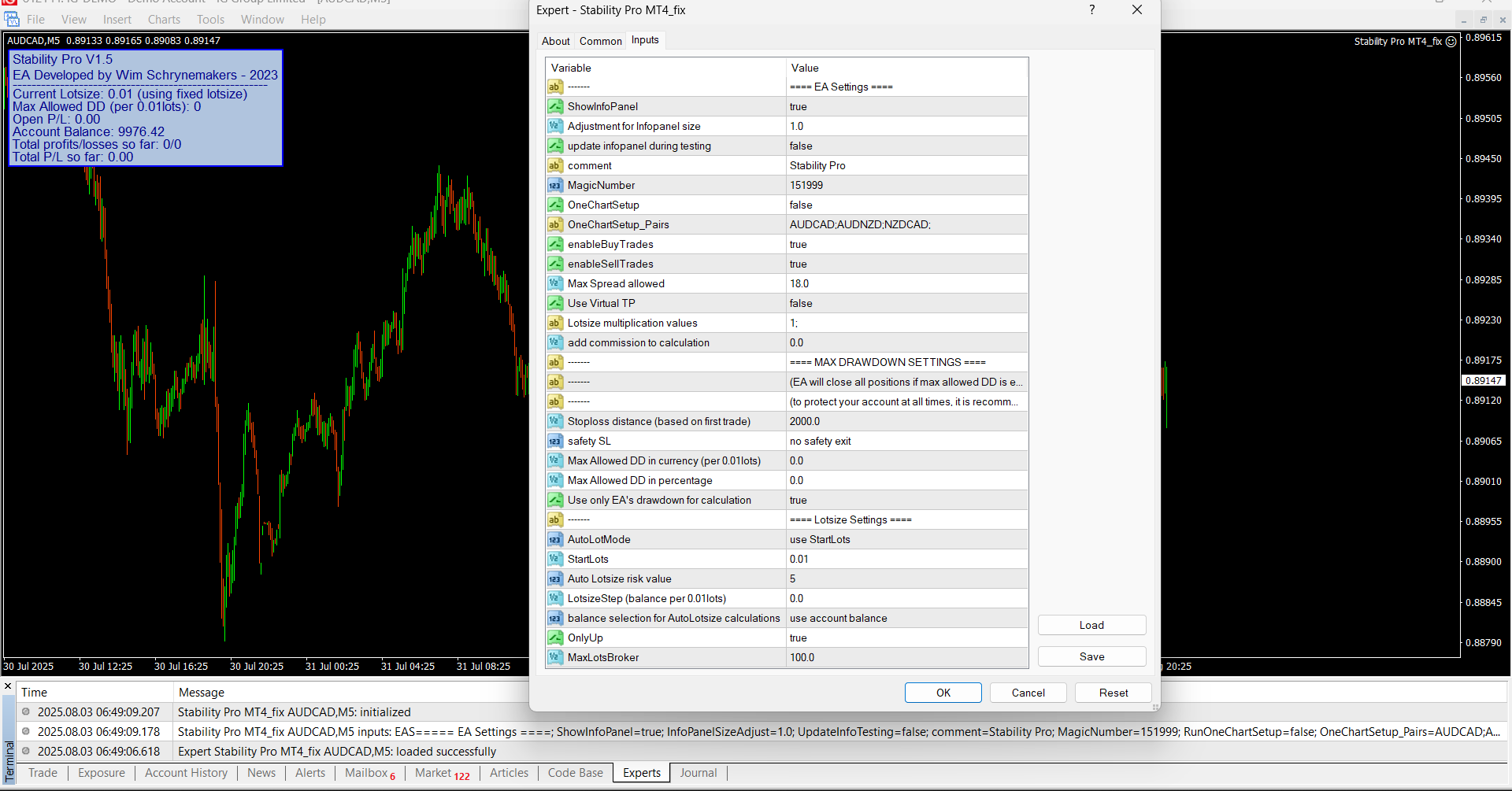The height and width of the screenshot is (791, 1512).
Task: Open the Charts menu
Action: click(164, 20)
